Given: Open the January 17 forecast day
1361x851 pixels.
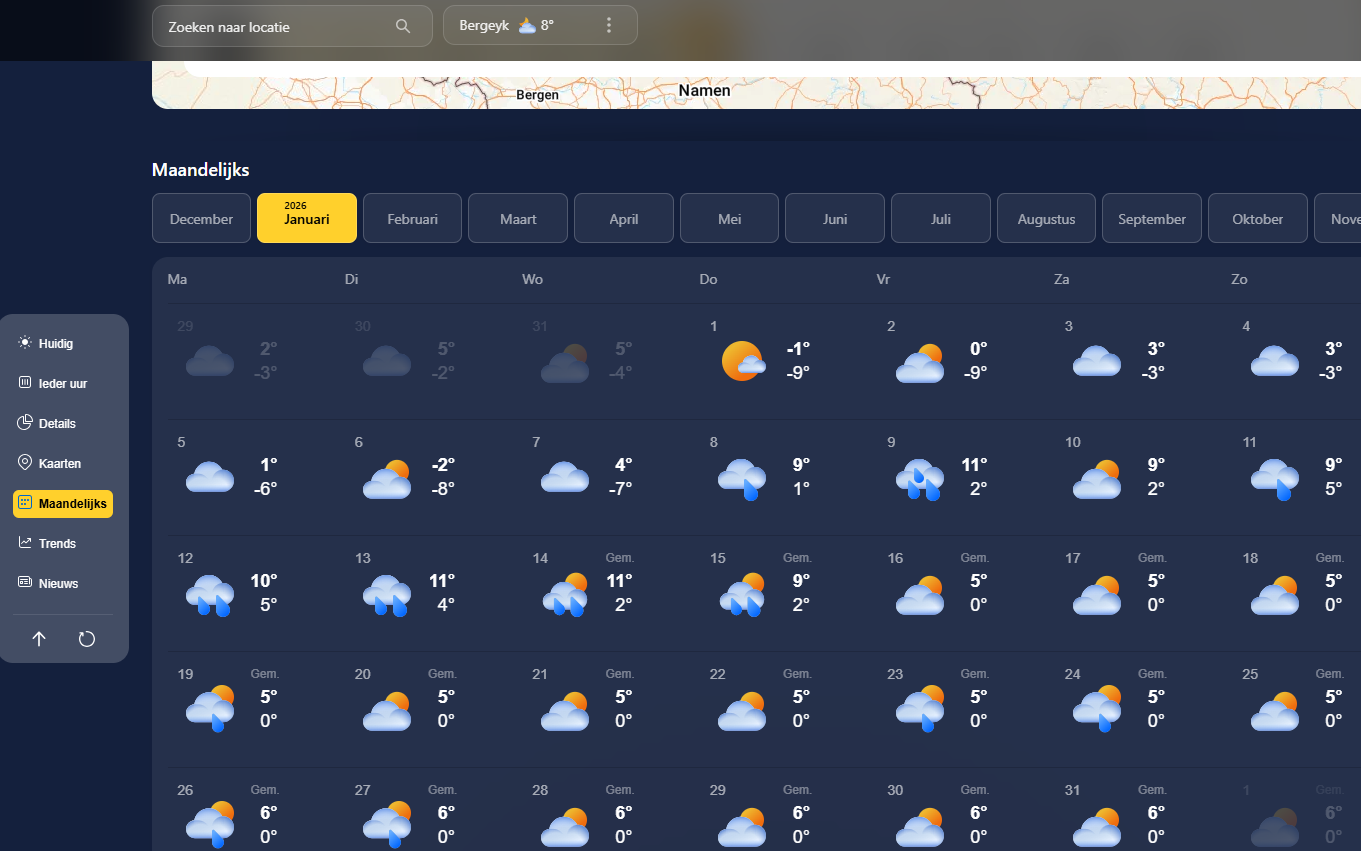Looking at the screenshot, I should pyautogui.click(x=1140, y=593).
